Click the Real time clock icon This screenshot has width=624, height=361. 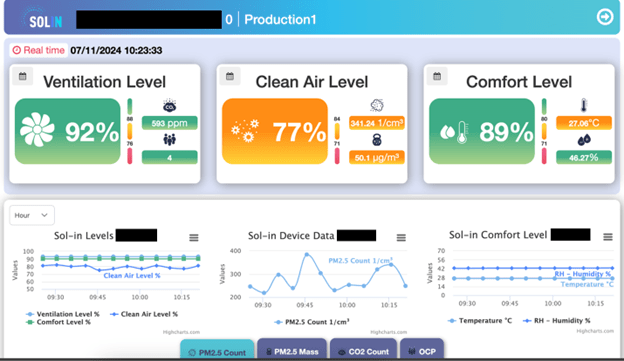pyautogui.click(x=17, y=50)
